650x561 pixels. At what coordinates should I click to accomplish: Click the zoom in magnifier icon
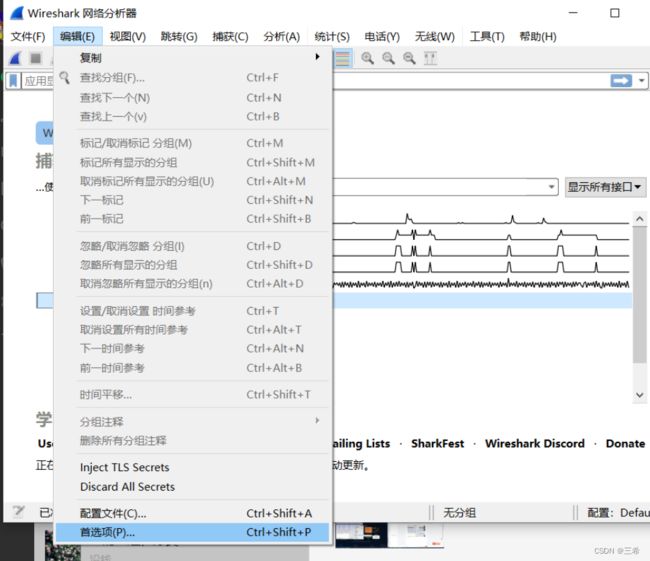coord(367,58)
